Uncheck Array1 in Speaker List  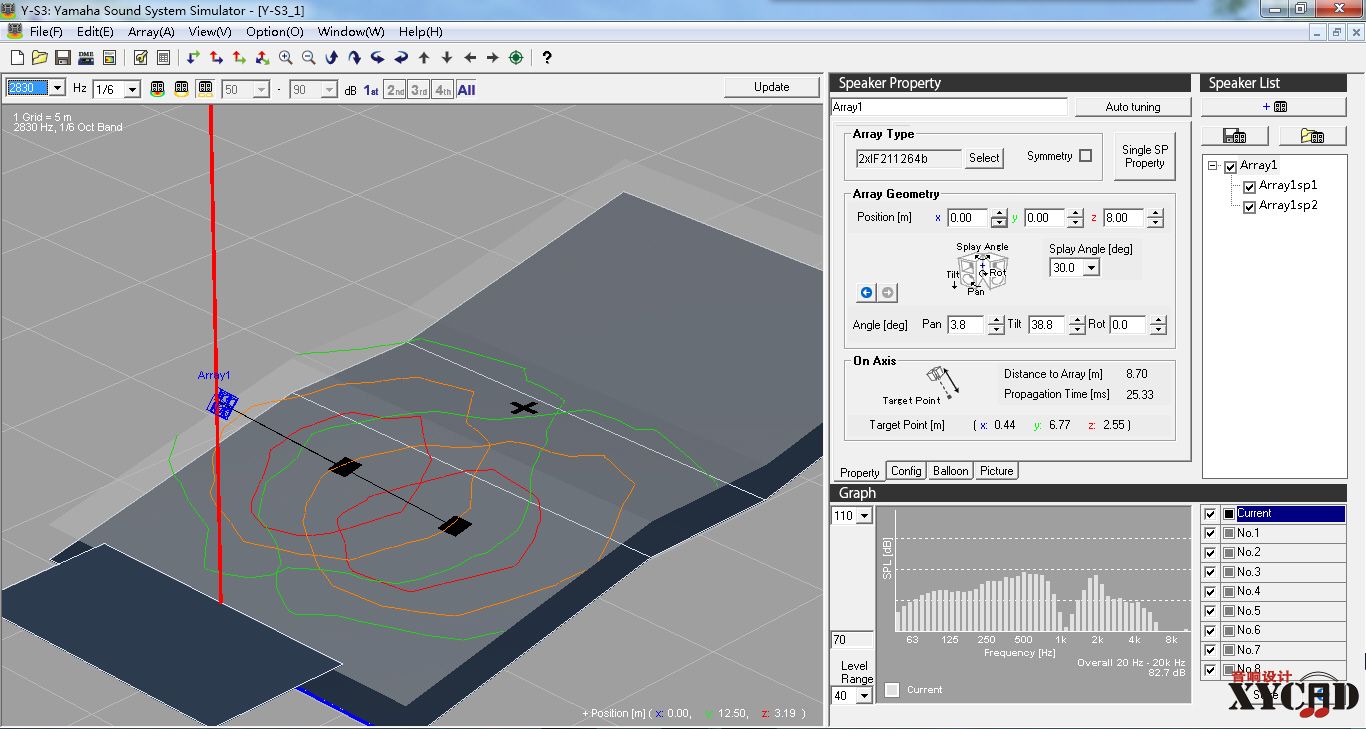click(x=1231, y=167)
